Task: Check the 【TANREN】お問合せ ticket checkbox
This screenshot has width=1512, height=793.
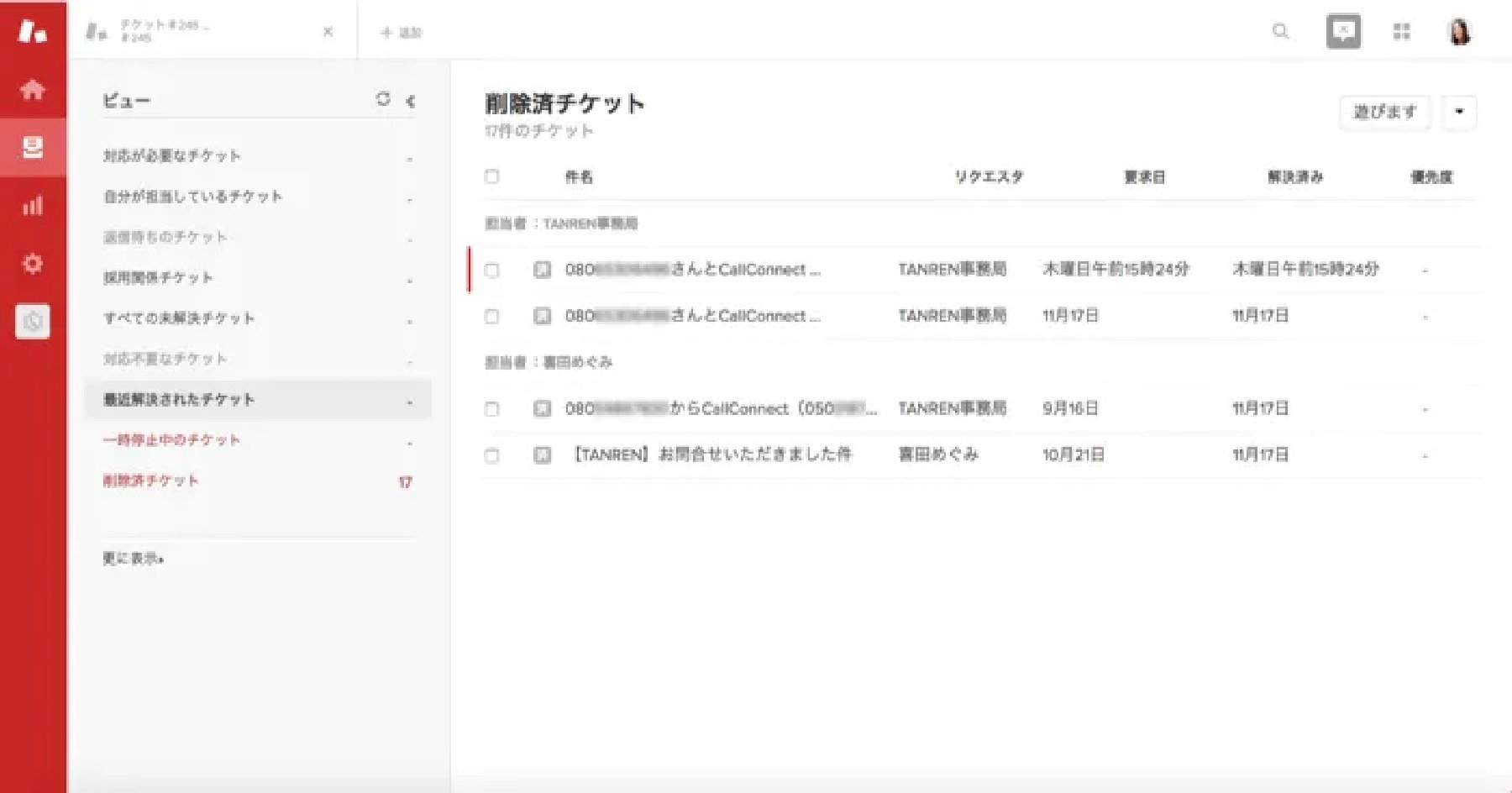Action: coord(492,455)
